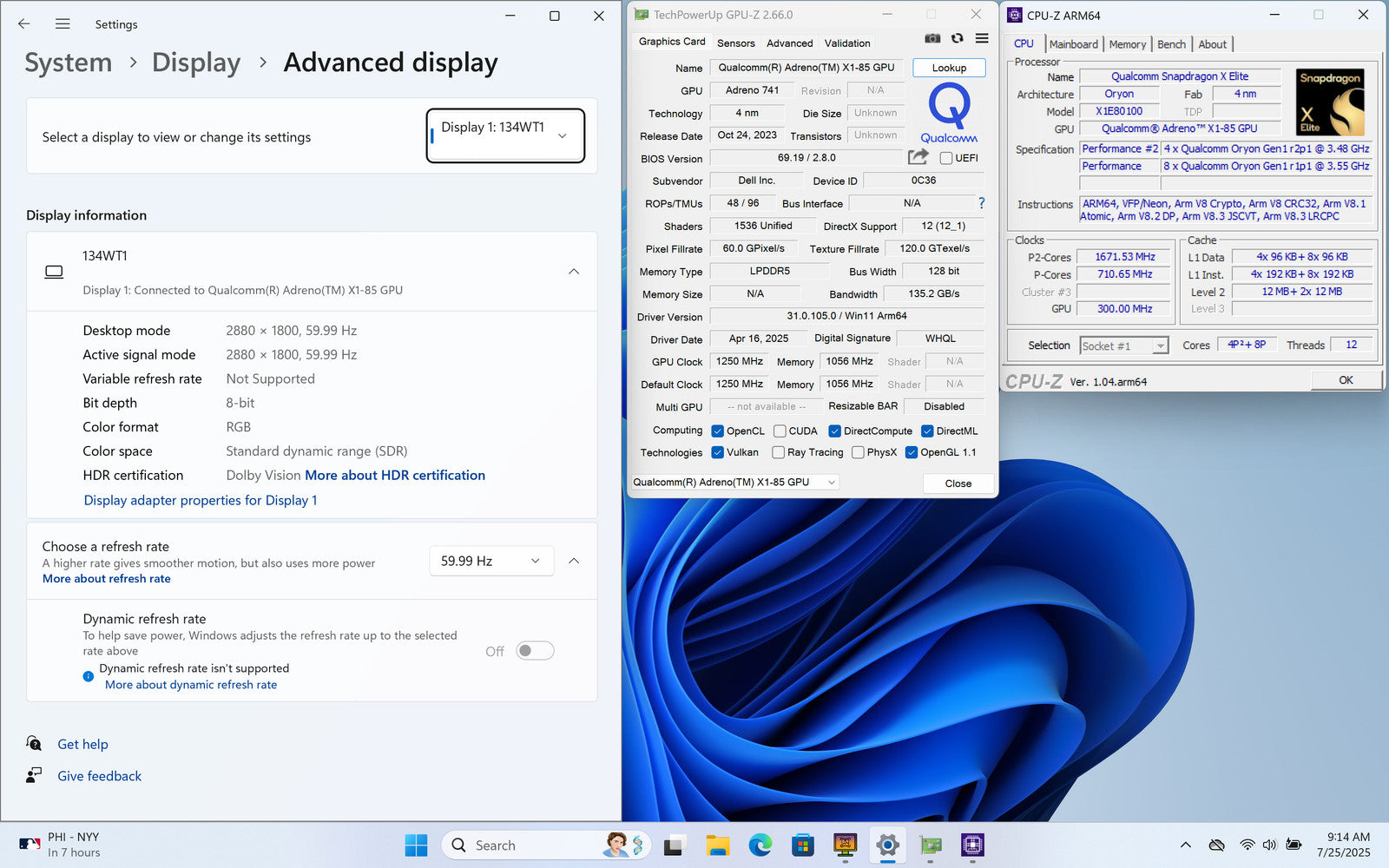Open More about refresh rate link
Screen dimensions: 1389x868
pyautogui.click(x=107, y=579)
